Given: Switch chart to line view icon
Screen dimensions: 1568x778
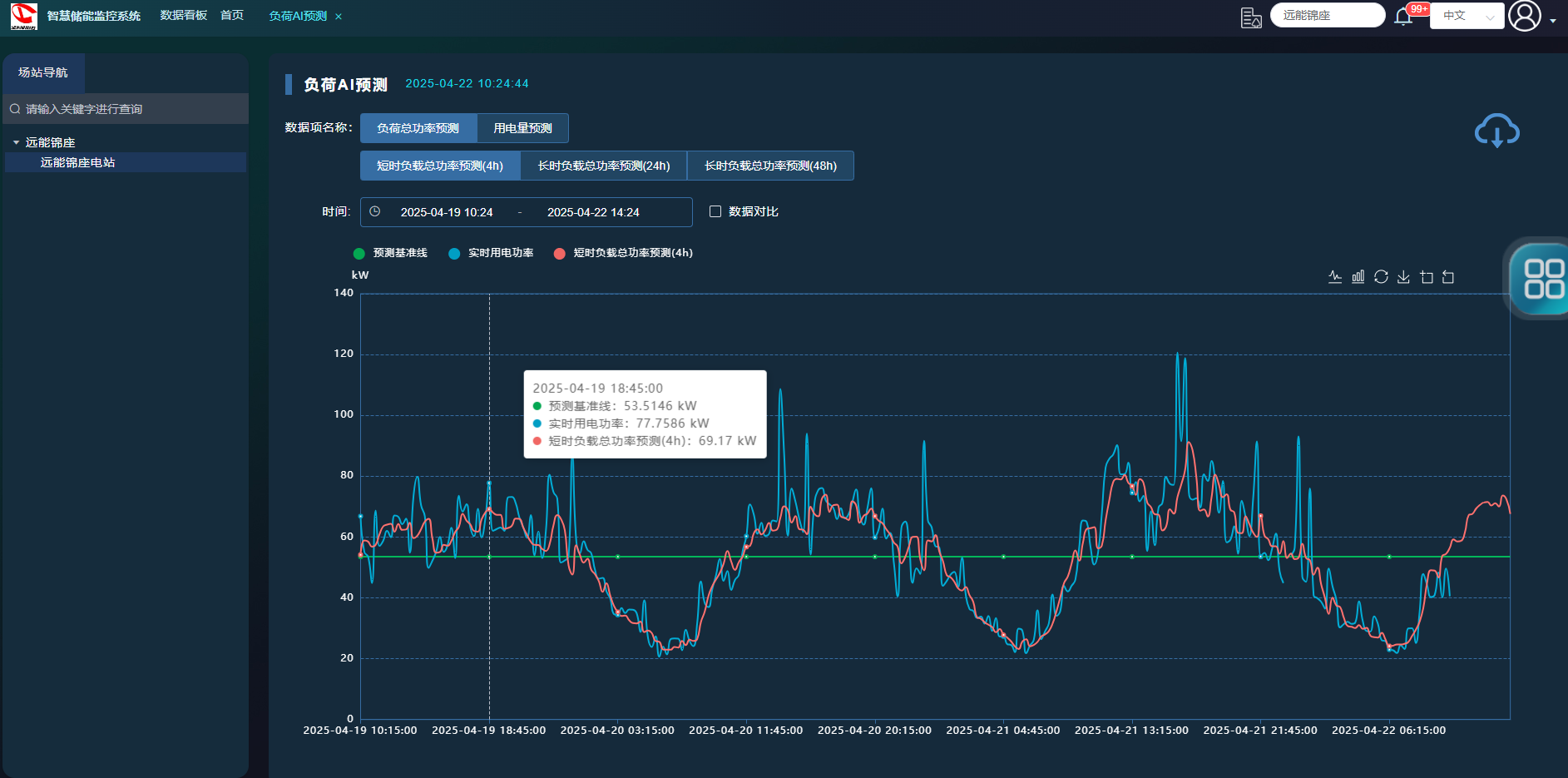Looking at the screenshot, I should pos(1335,277).
